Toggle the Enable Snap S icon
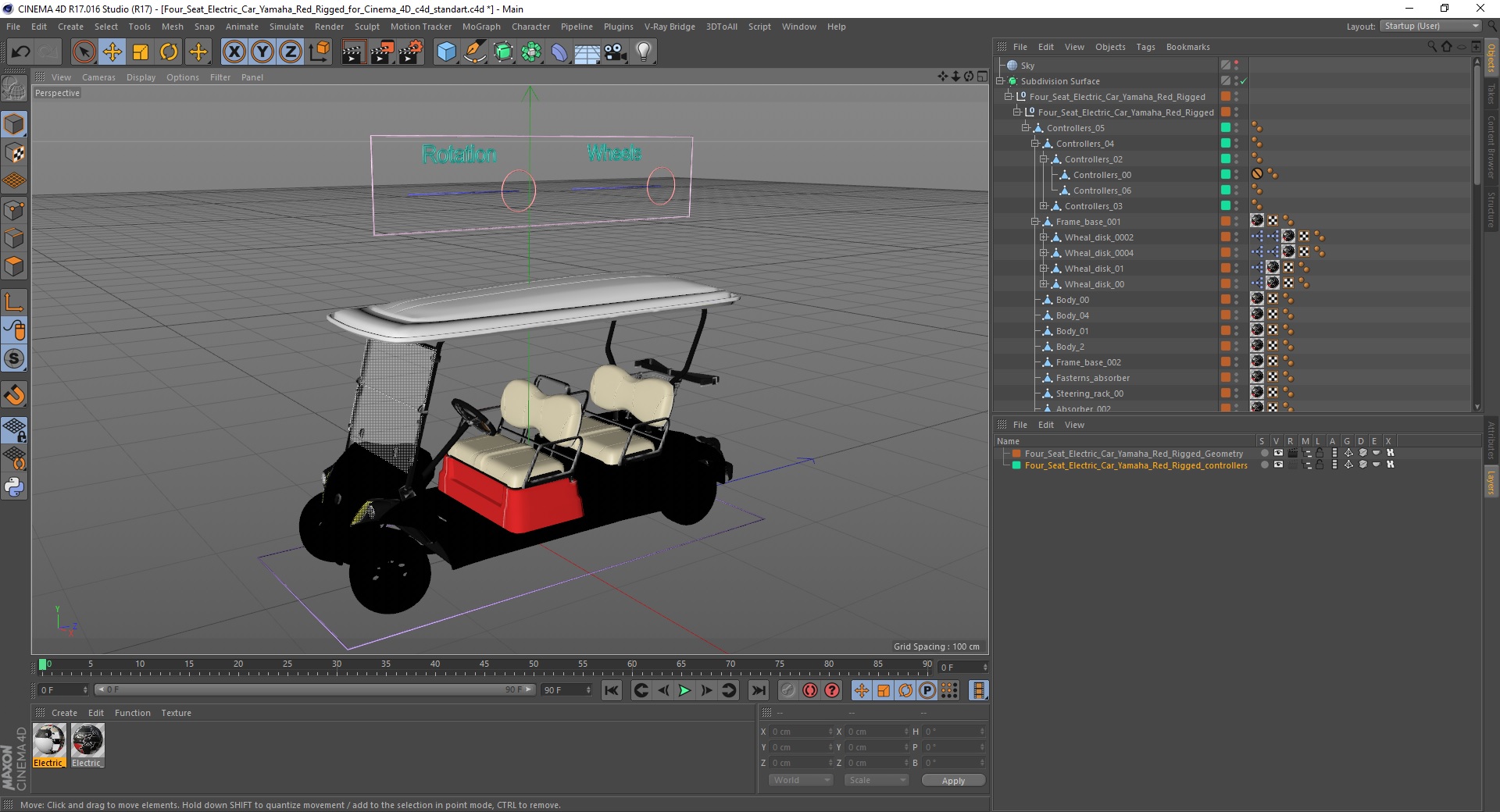The image size is (1500, 812). (x=14, y=359)
